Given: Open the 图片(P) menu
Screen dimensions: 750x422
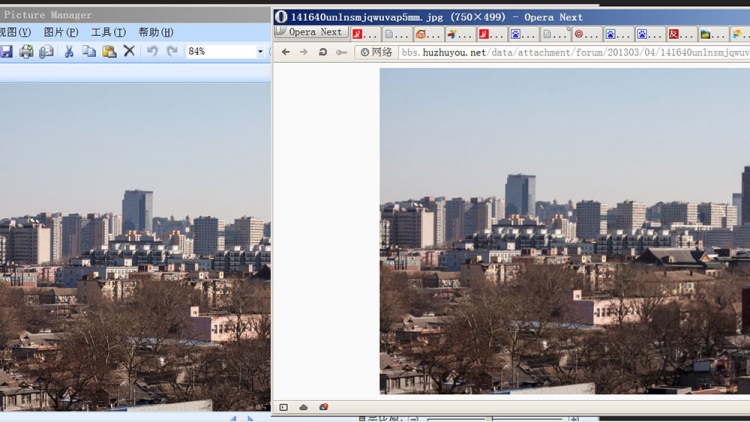Looking at the screenshot, I should pos(61,32).
